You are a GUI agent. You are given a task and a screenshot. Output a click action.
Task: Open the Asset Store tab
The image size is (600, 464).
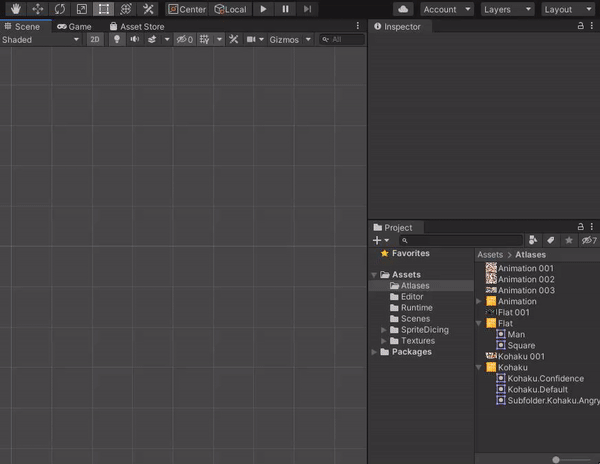pyautogui.click(x=137, y=27)
